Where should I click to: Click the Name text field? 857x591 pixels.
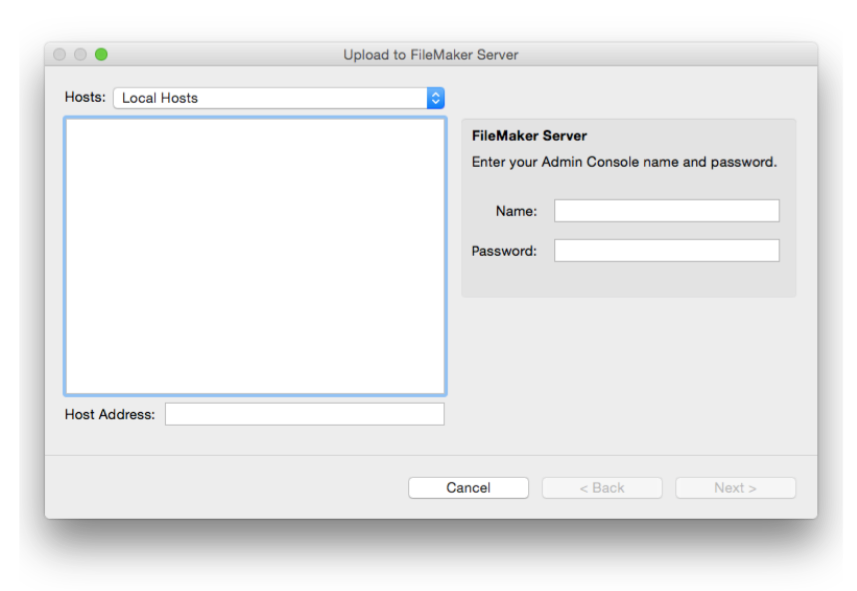point(666,211)
